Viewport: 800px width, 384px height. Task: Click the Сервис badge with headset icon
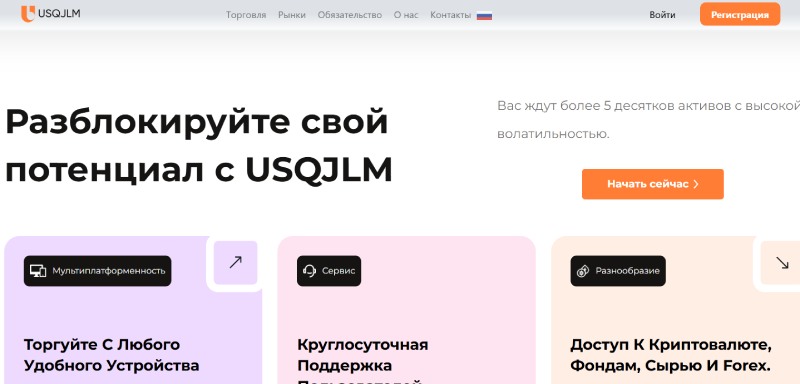[329, 271]
